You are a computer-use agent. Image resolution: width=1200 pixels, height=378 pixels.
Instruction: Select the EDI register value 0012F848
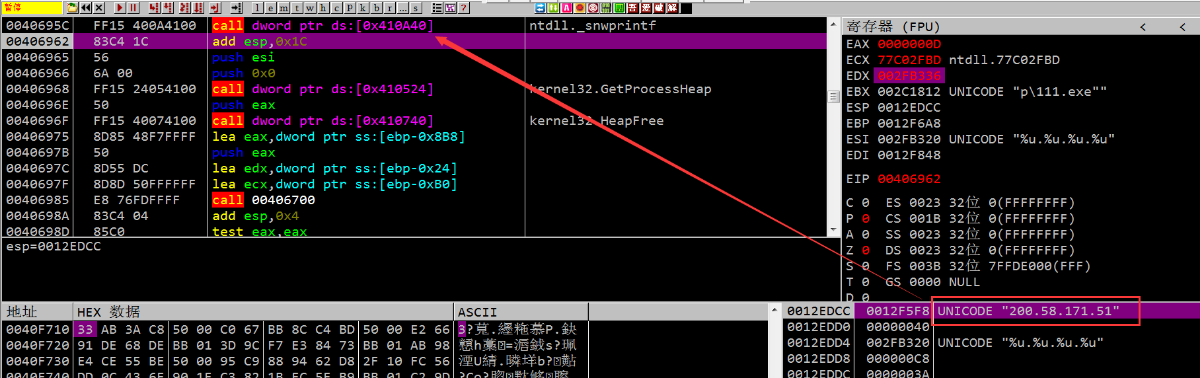coord(908,154)
